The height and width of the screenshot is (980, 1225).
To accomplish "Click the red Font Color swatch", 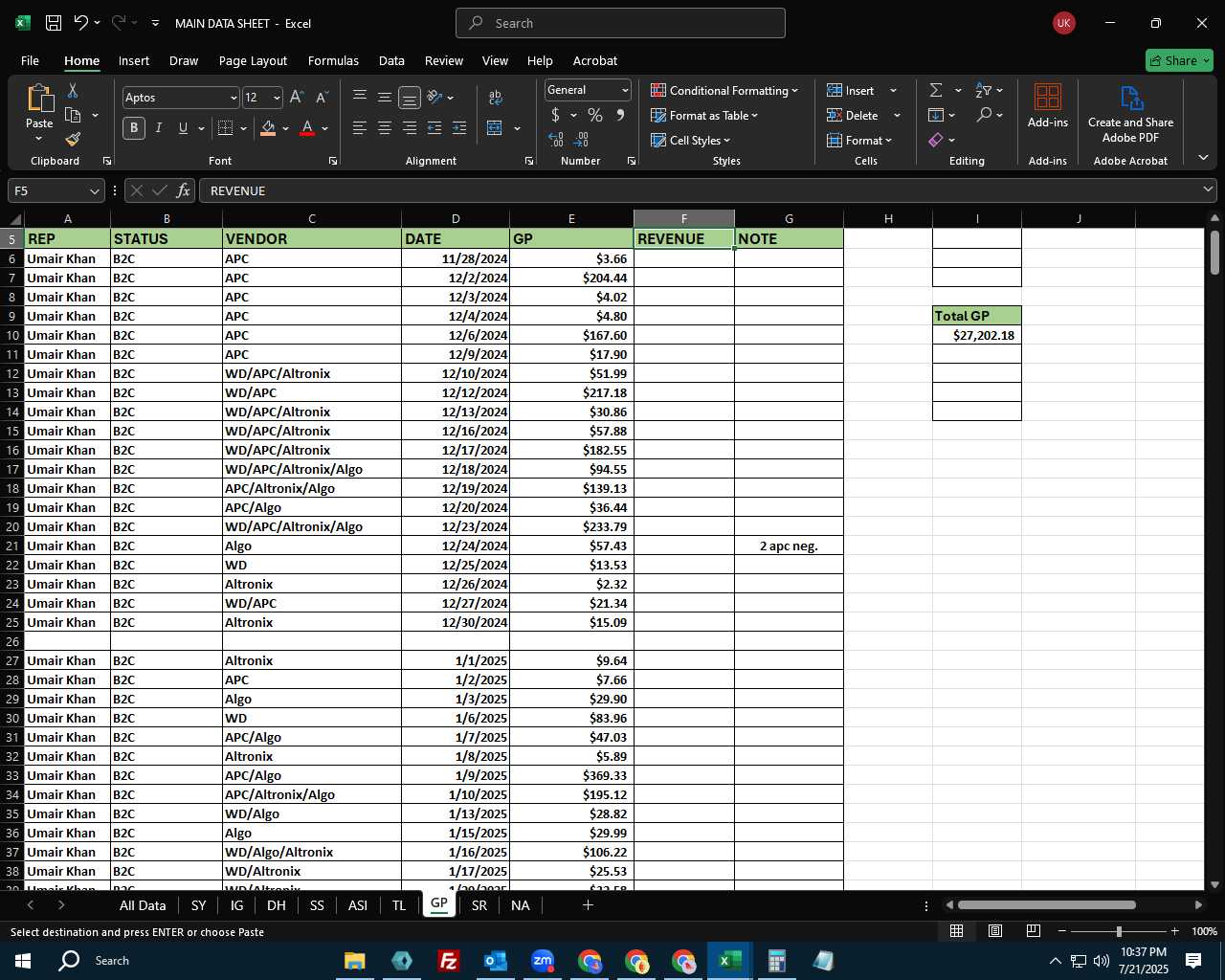I will [307, 128].
